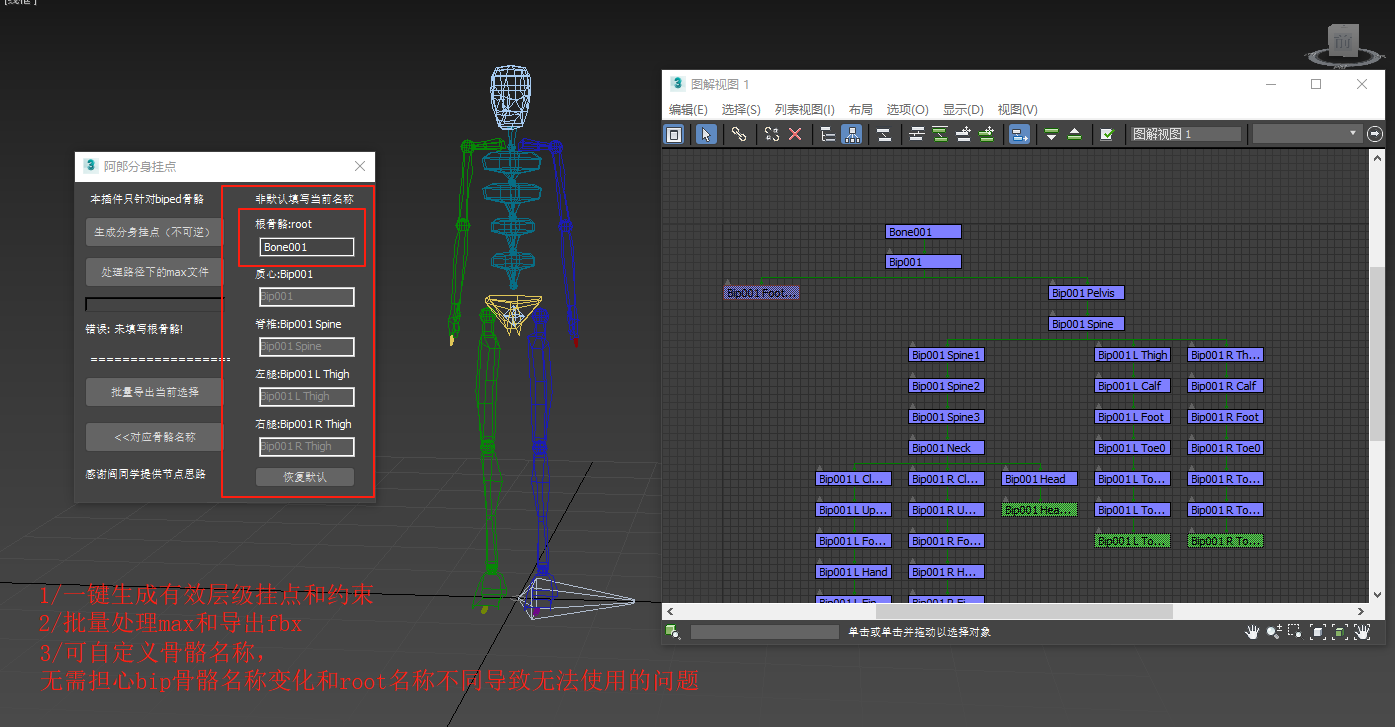Activate the Select arrow tool

pyautogui.click(x=706, y=134)
